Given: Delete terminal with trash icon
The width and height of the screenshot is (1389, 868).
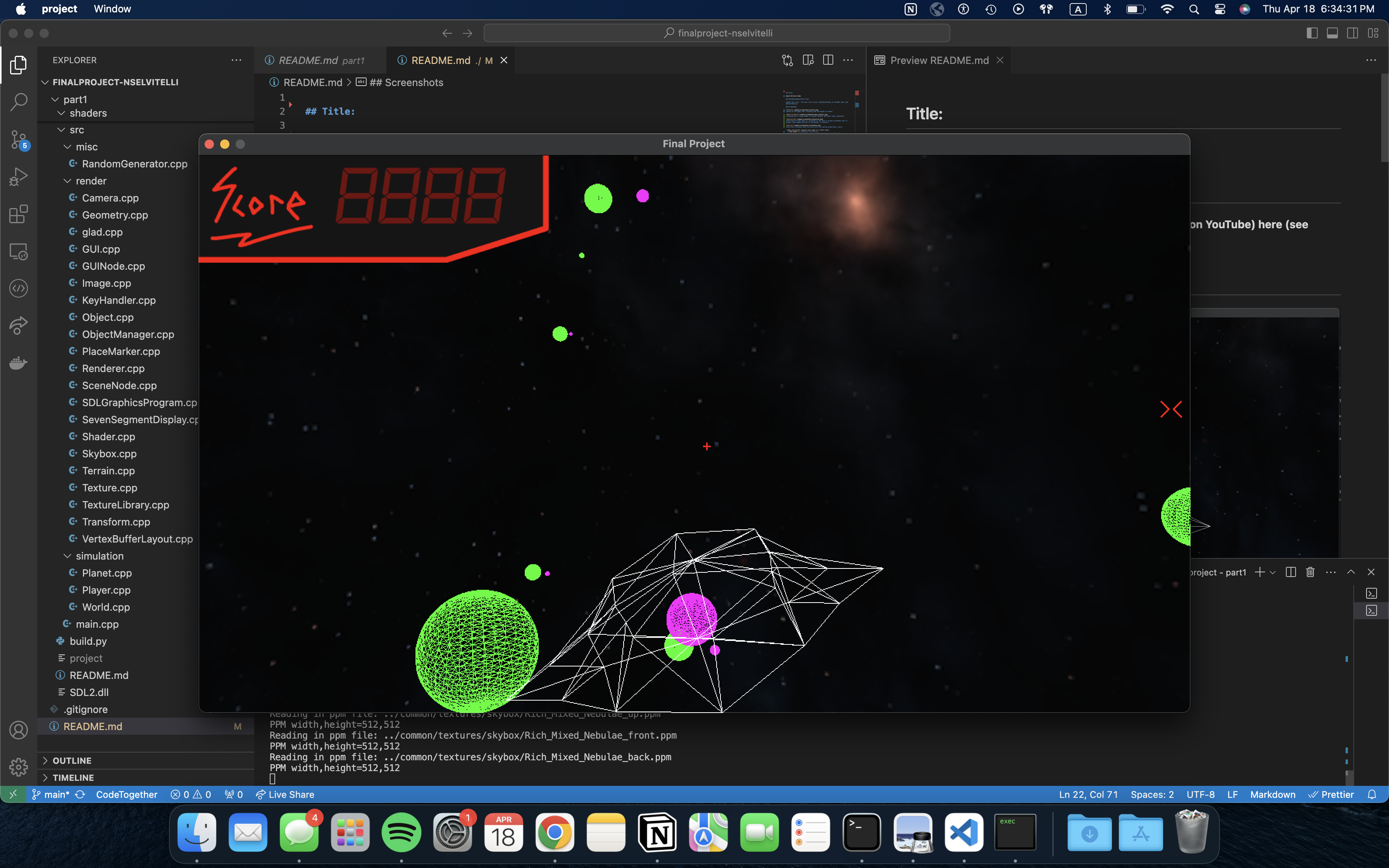Looking at the screenshot, I should [1310, 572].
